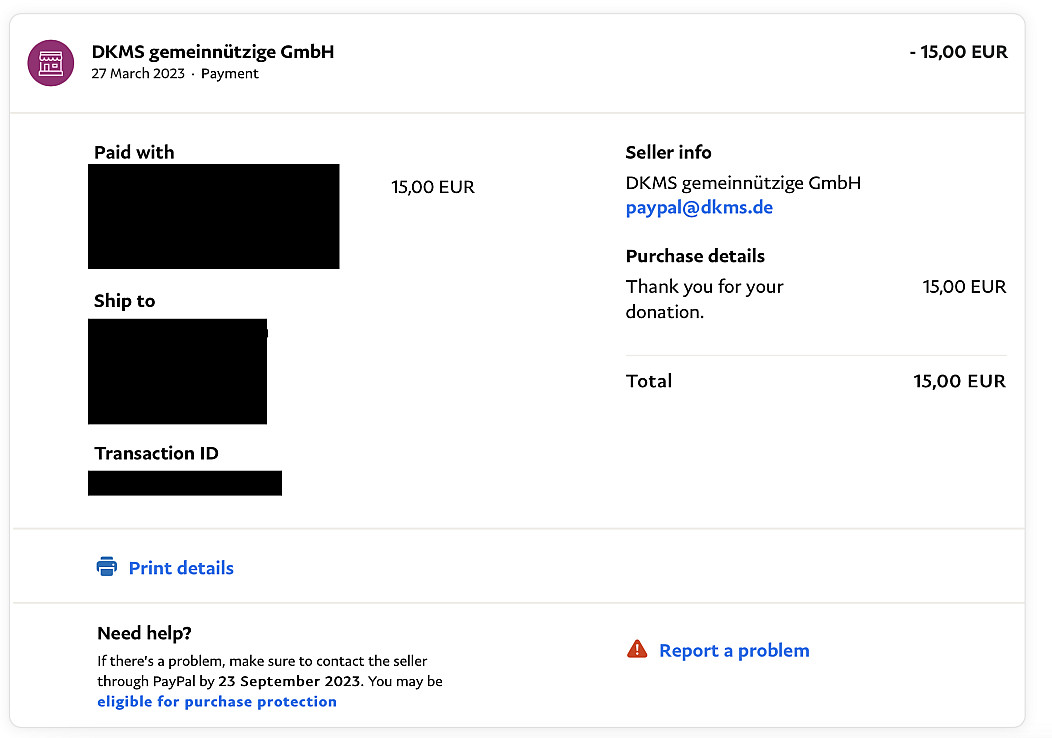Open eligible for purchase protection link
The height and width of the screenshot is (738, 1052).
click(217, 702)
